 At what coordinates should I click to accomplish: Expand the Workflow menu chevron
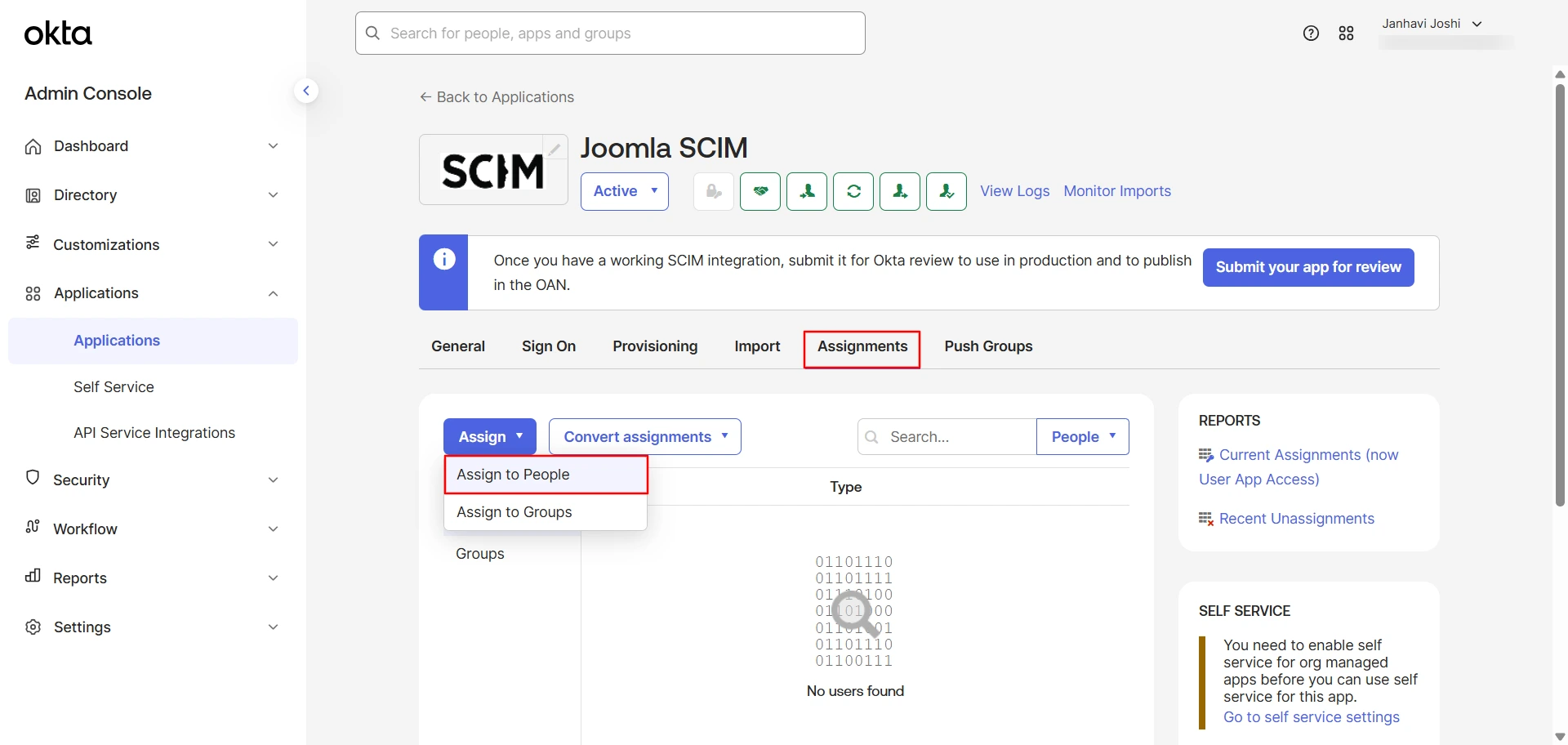click(274, 529)
